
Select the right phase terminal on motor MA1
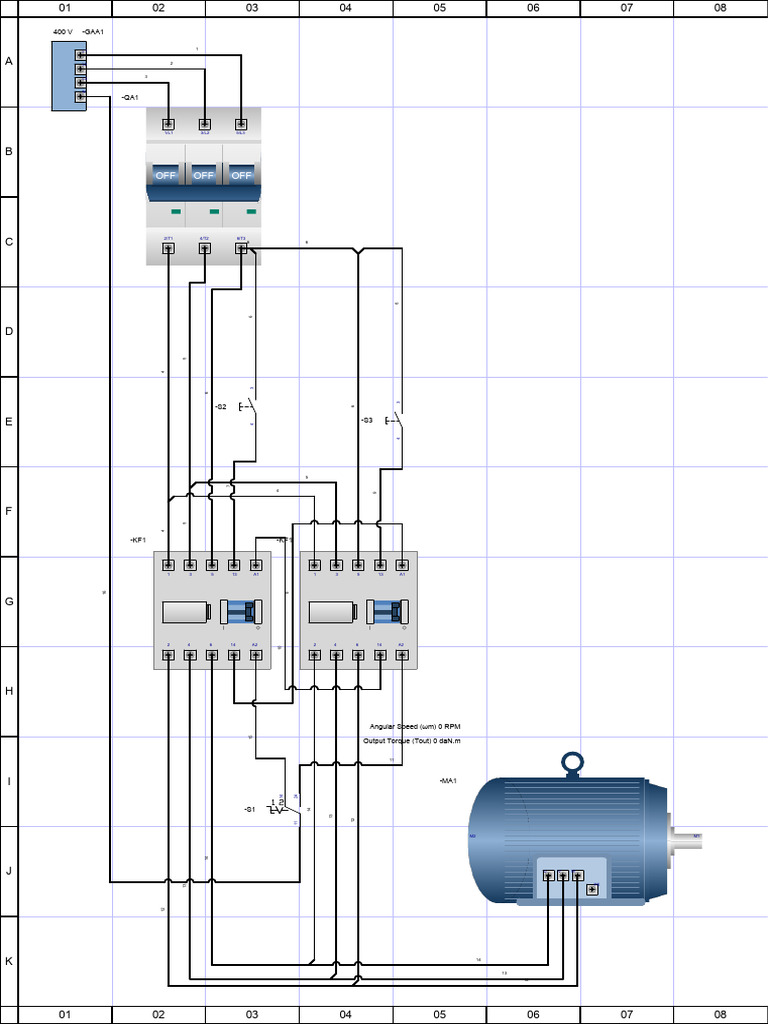pos(578,875)
